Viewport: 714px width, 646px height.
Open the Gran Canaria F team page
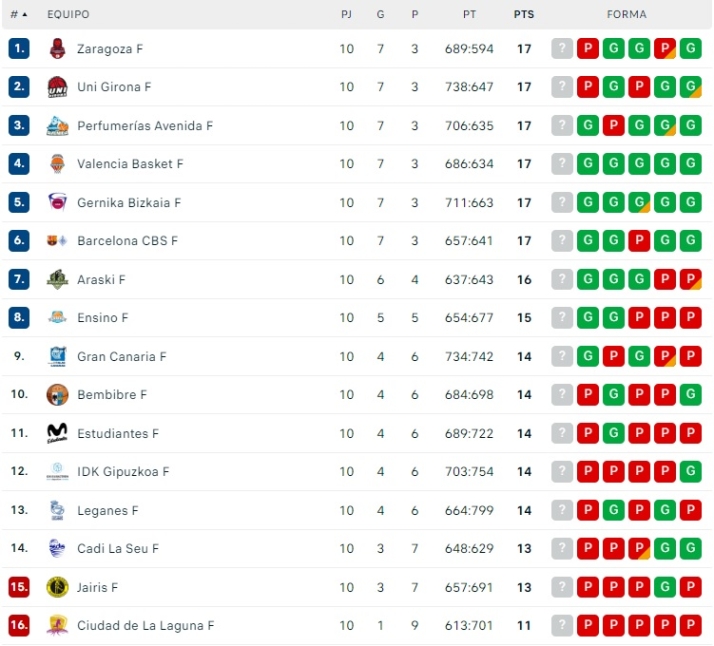122,357
